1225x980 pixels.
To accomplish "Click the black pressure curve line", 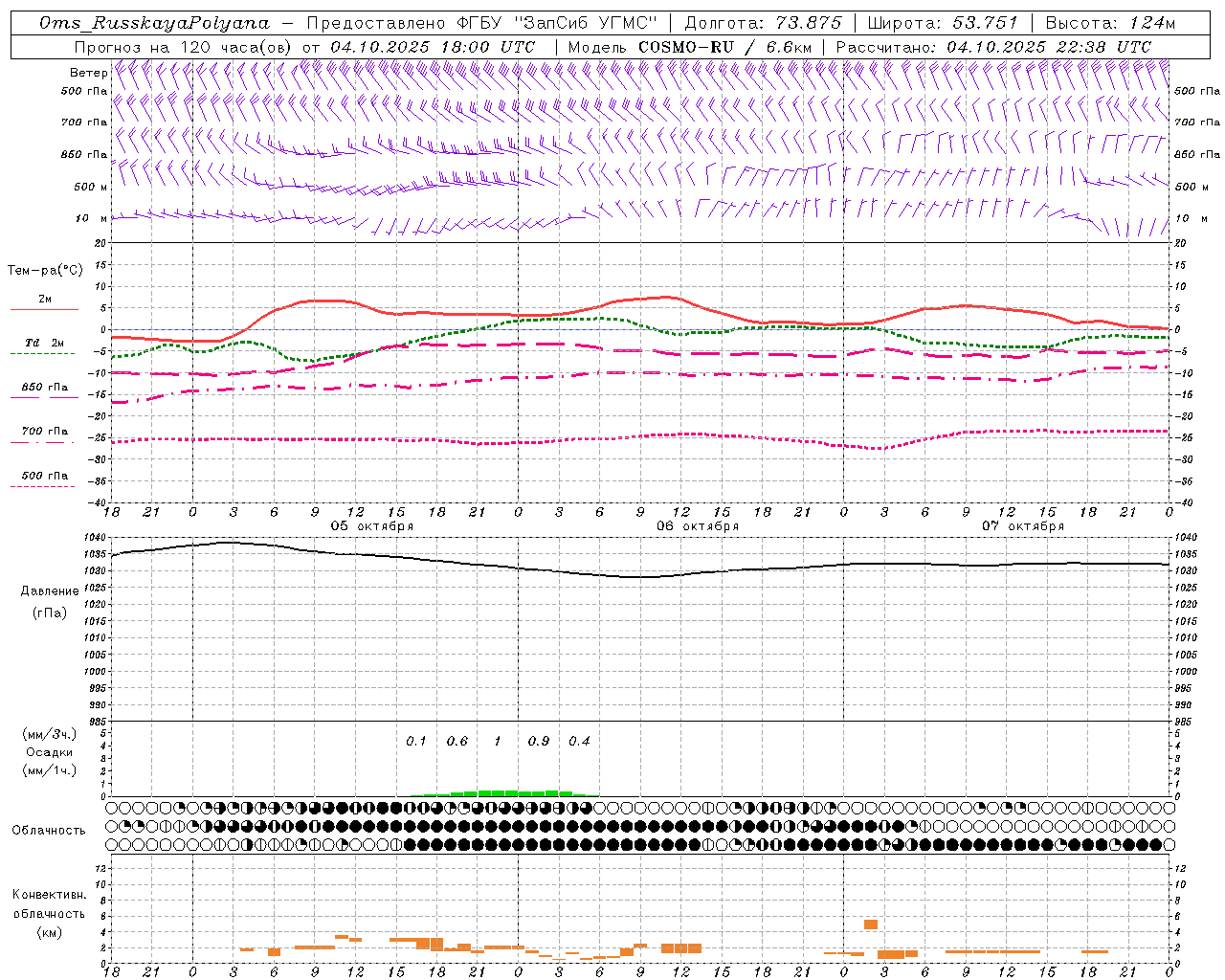I will pyautogui.click(x=640, y=563).
